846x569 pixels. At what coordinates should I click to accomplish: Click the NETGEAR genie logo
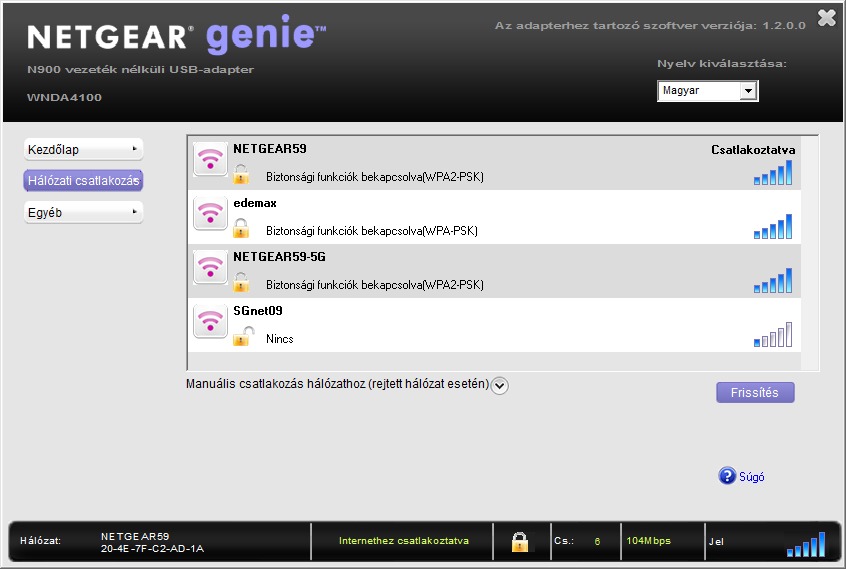coord(176,35)
